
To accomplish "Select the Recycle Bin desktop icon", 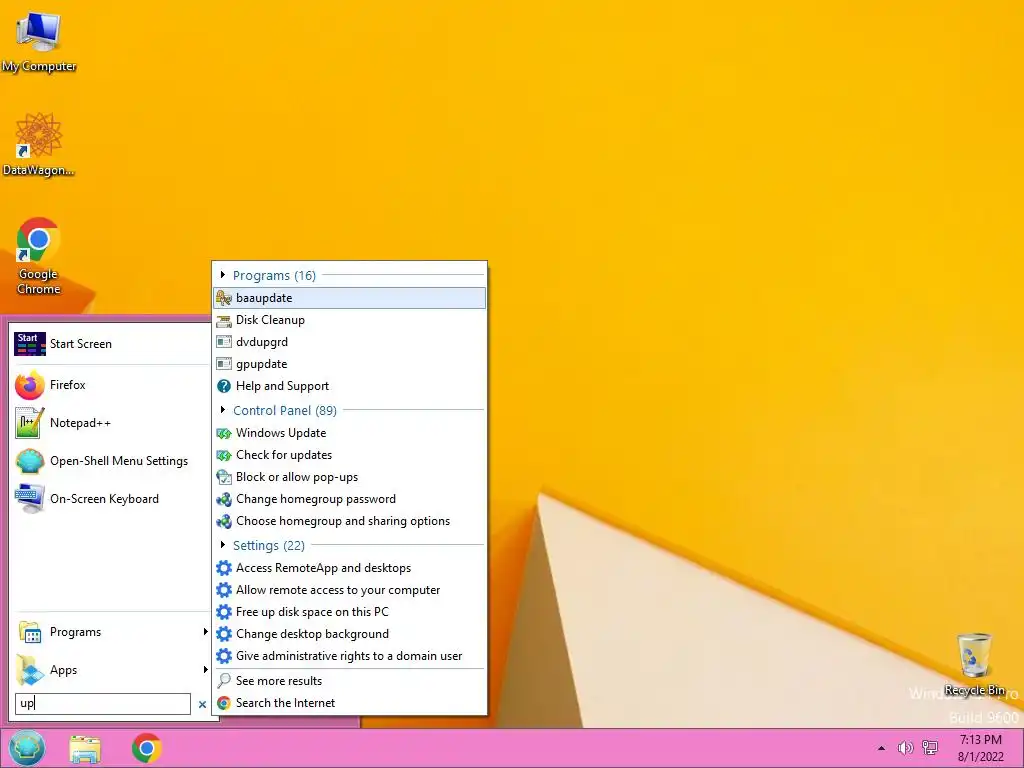I will tap(974, 664).
